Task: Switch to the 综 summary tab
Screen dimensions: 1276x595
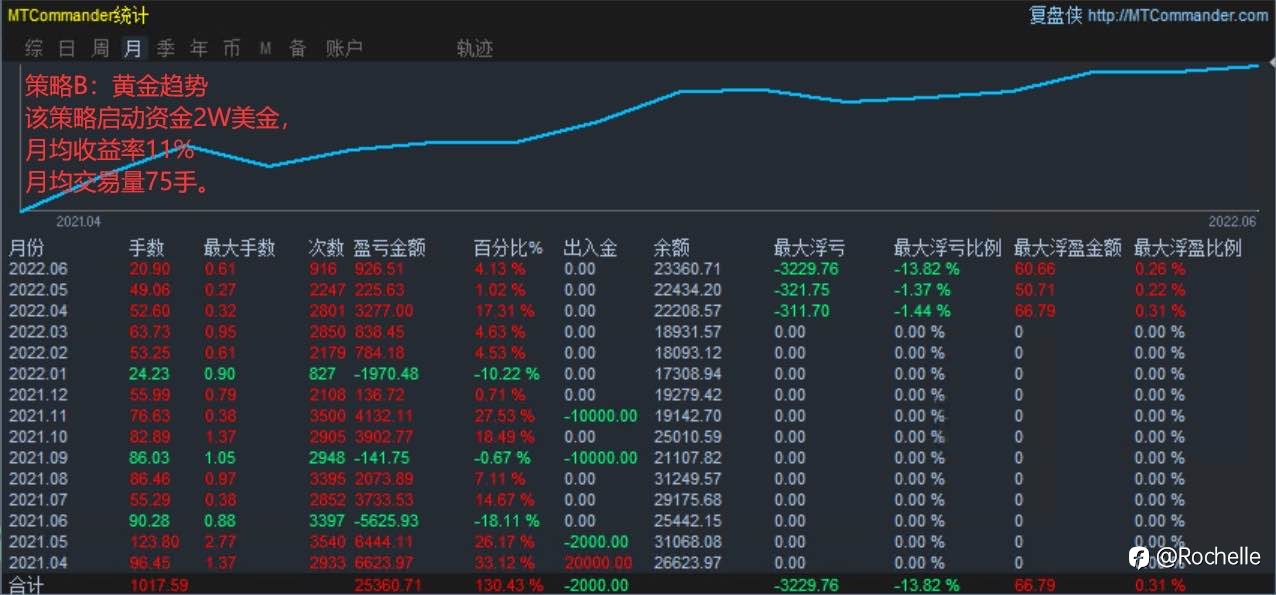Action: (34, 48)
